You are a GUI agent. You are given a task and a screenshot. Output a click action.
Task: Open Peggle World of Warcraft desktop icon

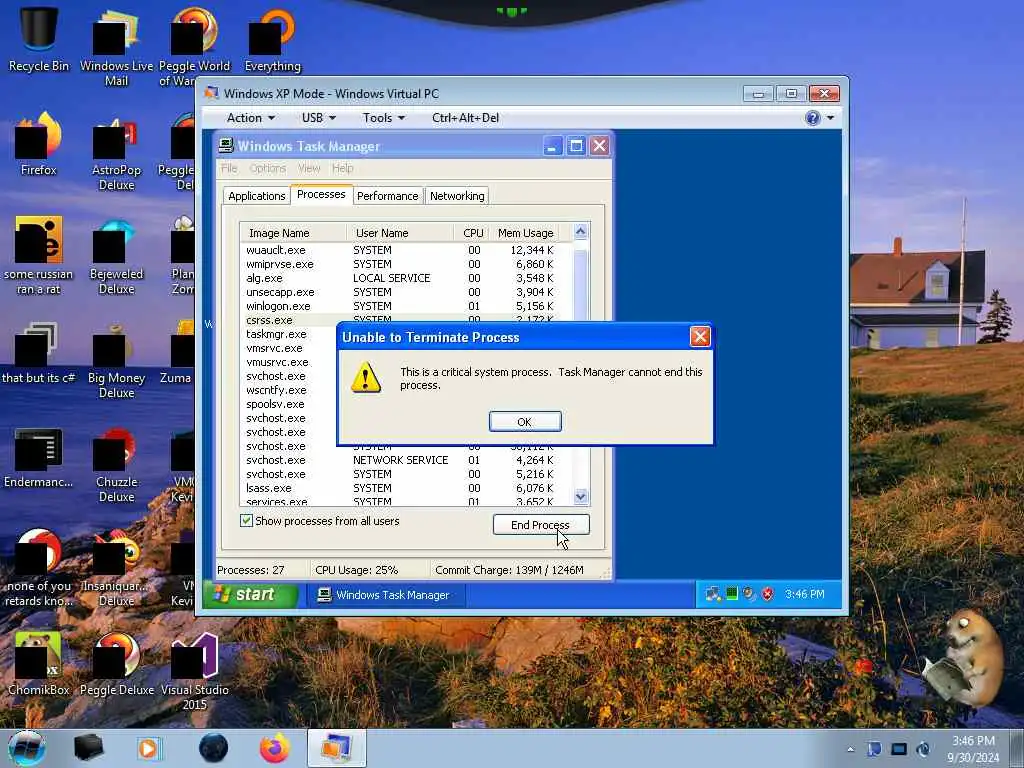(x=194, y=47)
